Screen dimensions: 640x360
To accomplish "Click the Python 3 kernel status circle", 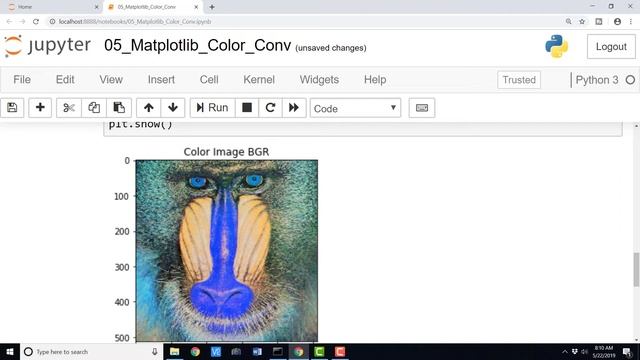I will pyautogui.click(x=630, y=80).
